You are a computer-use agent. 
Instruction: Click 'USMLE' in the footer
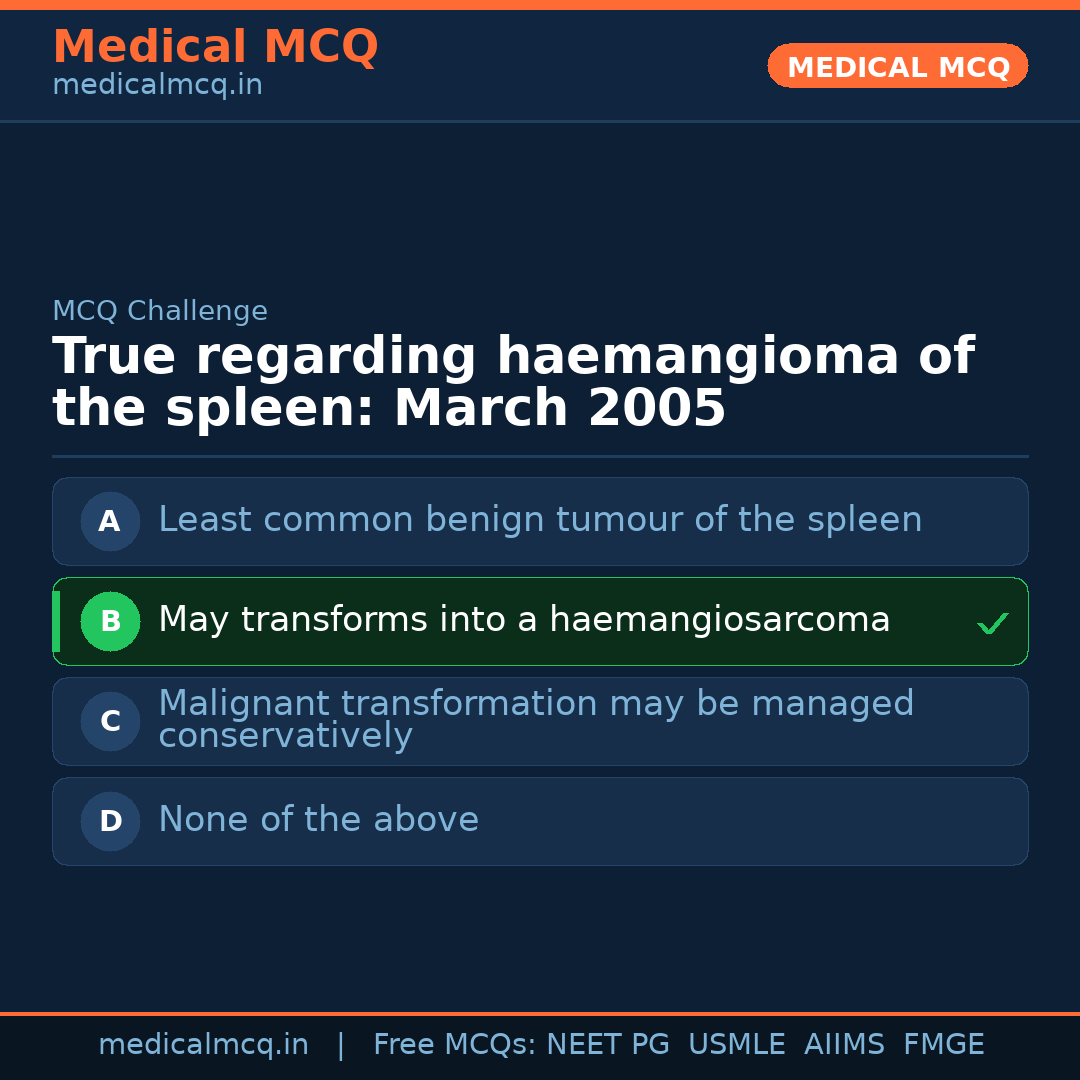(x=736, y=1045)
